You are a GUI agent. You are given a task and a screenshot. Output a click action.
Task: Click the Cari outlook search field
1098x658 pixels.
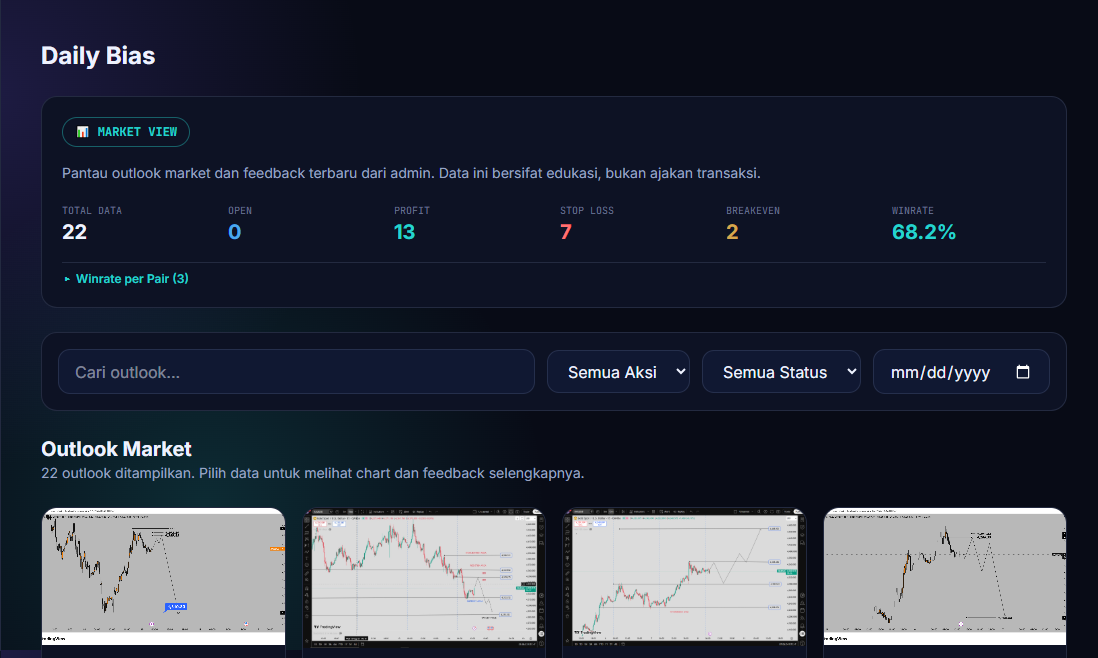(x=296, y=372)
